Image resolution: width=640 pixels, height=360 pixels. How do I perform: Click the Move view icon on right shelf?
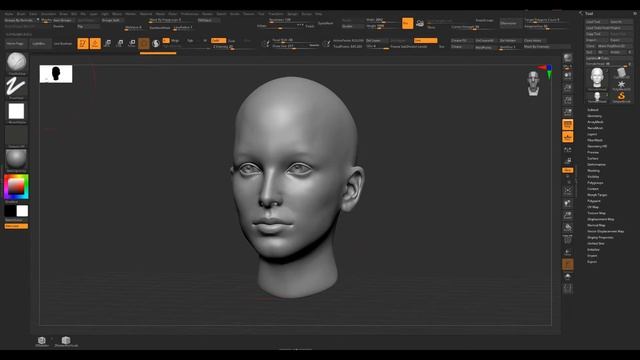coord(568,203)
